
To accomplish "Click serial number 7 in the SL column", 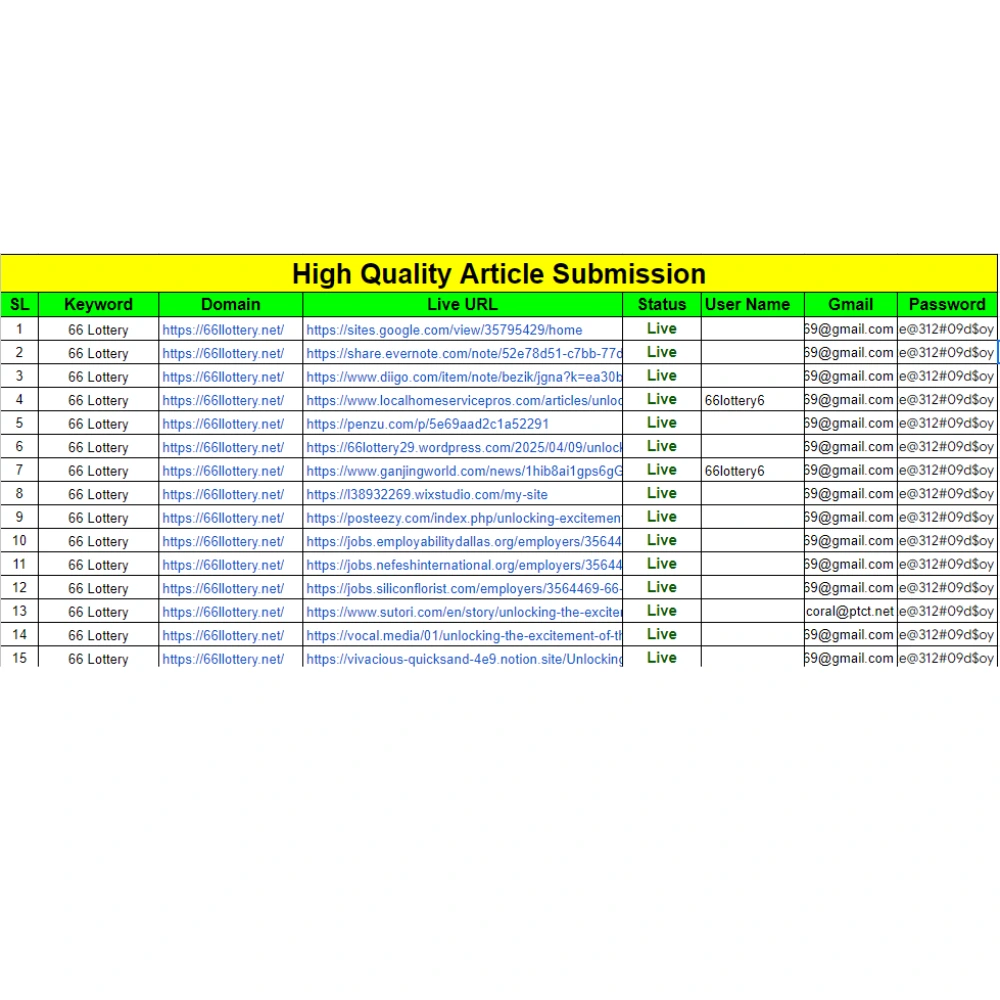I will [20, 470].
